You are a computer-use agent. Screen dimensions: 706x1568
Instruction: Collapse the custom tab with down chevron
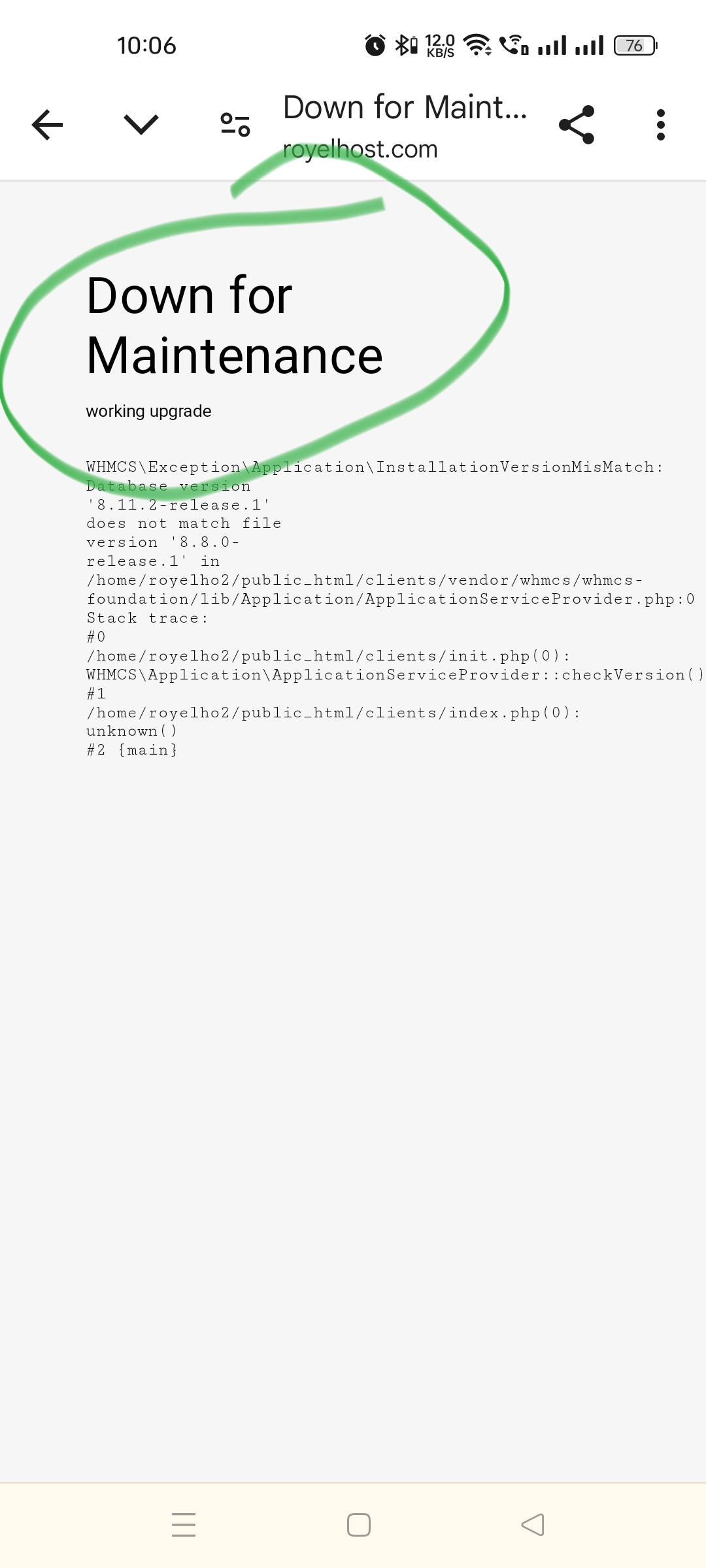141,125
